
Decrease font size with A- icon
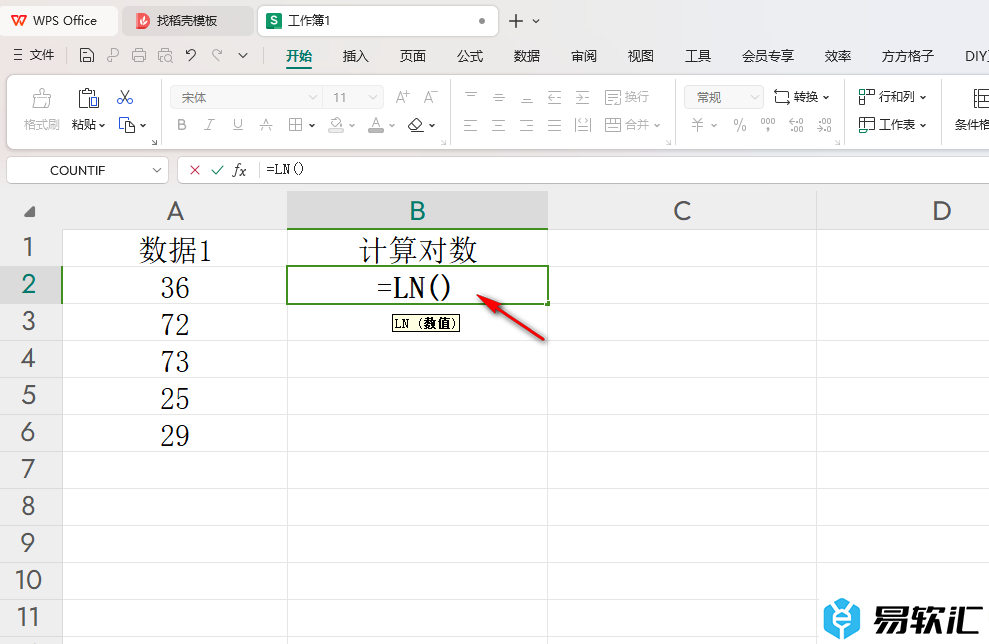pos(430,97)
